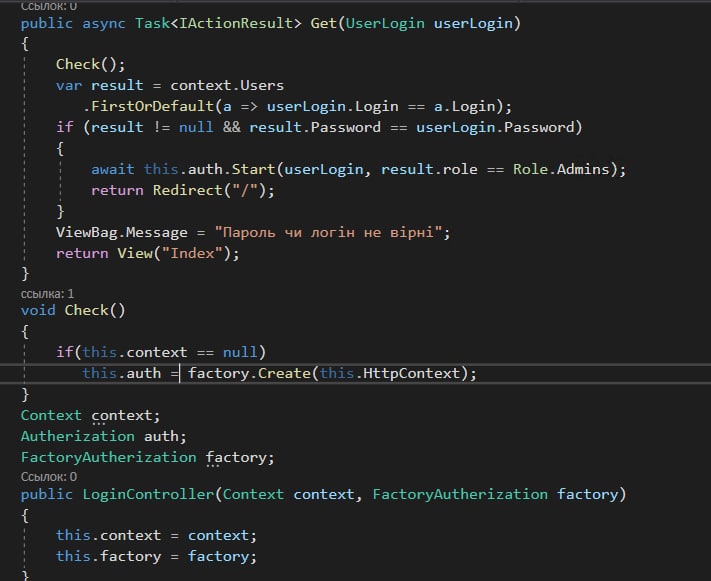Click "this.context" in the constructor body
Screen dimensions: 711x581
[108, 535]
